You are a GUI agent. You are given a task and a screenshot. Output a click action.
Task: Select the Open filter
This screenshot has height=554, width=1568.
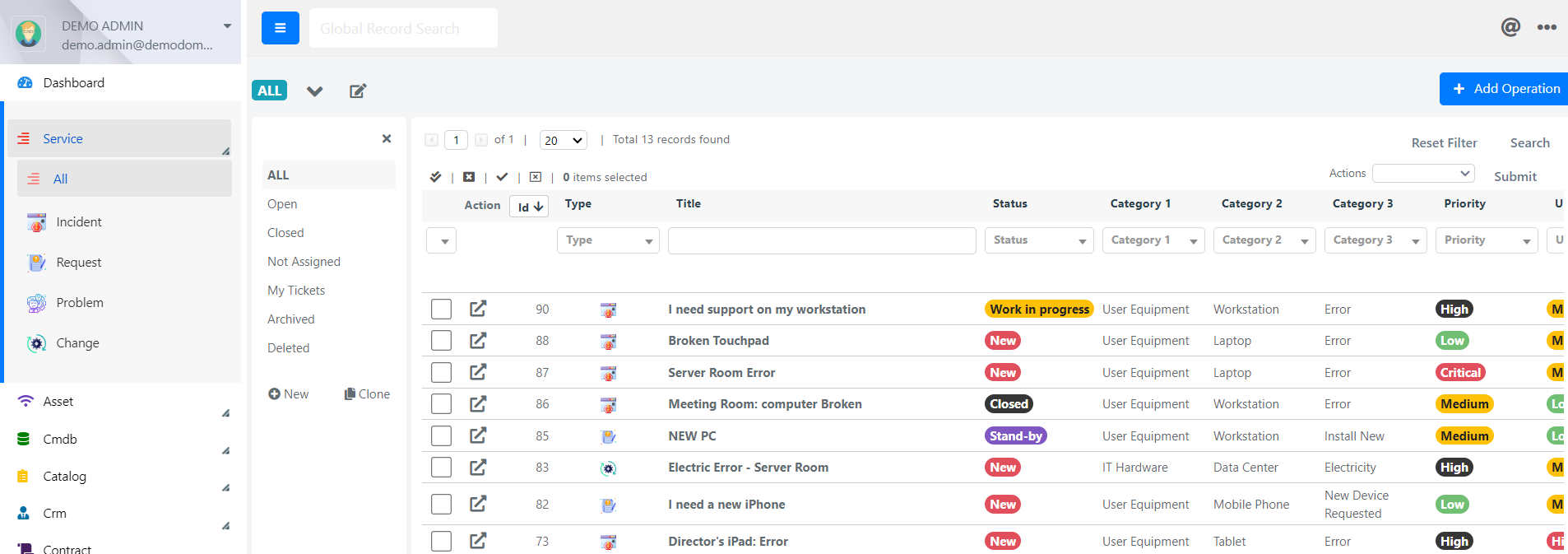pyautogui.click(x=282, y=204)
